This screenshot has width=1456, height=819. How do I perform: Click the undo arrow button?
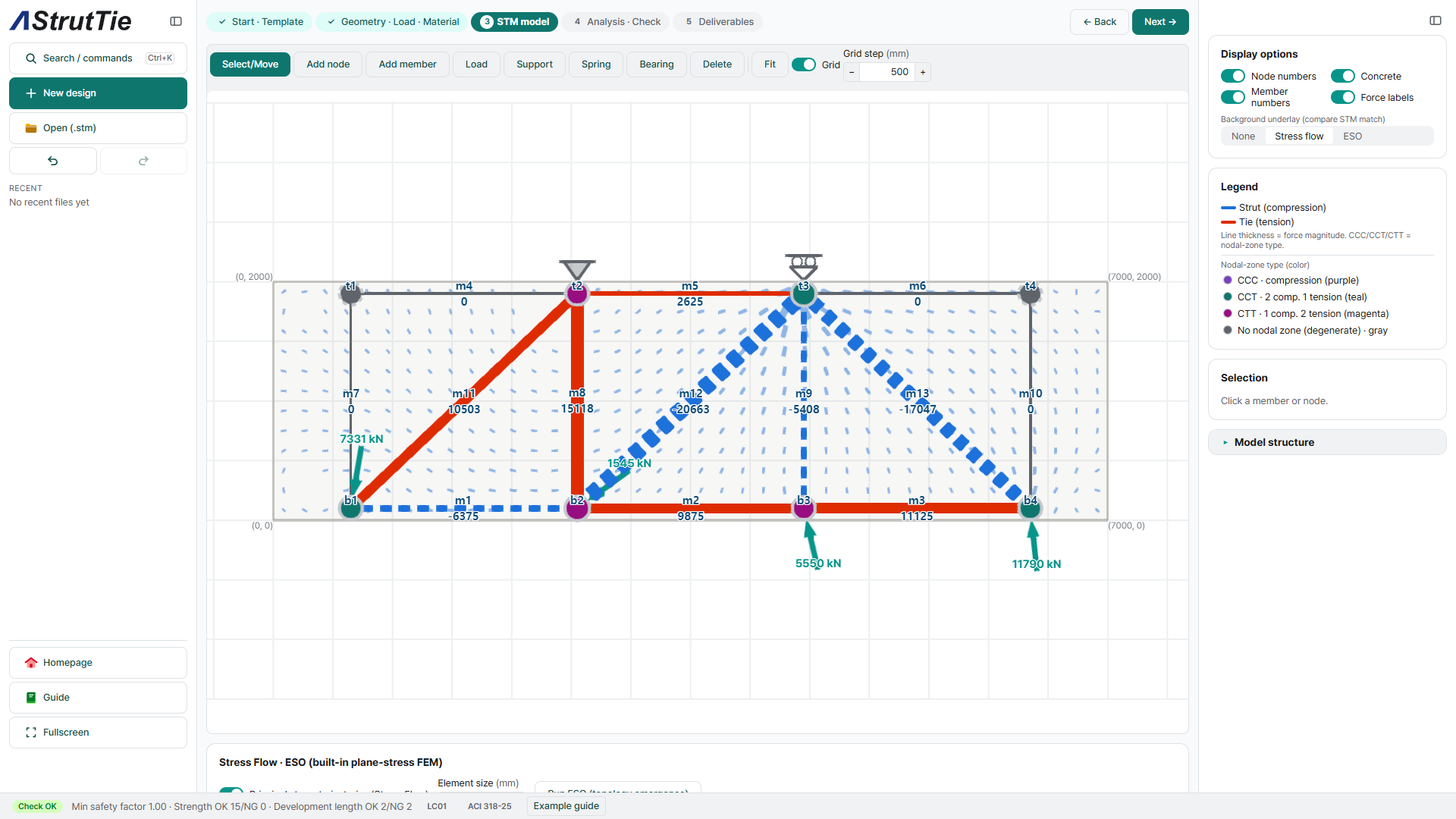coord(53,161)
